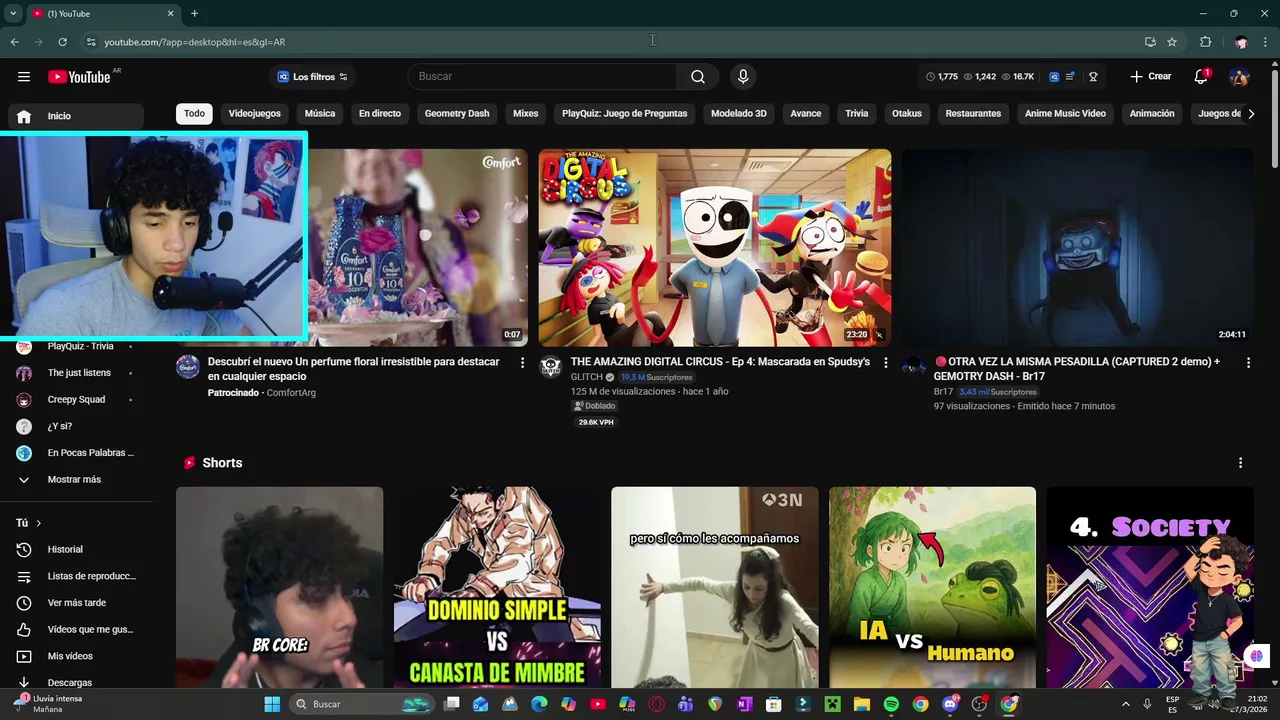The image size is (1280, 720).
Task: Select the Anime Music Video chip
Action: (x=1065, y=113)
